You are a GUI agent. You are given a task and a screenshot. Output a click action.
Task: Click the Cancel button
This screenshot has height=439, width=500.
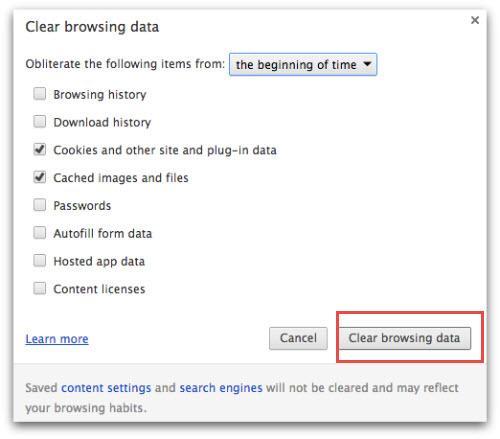point(298,338)
